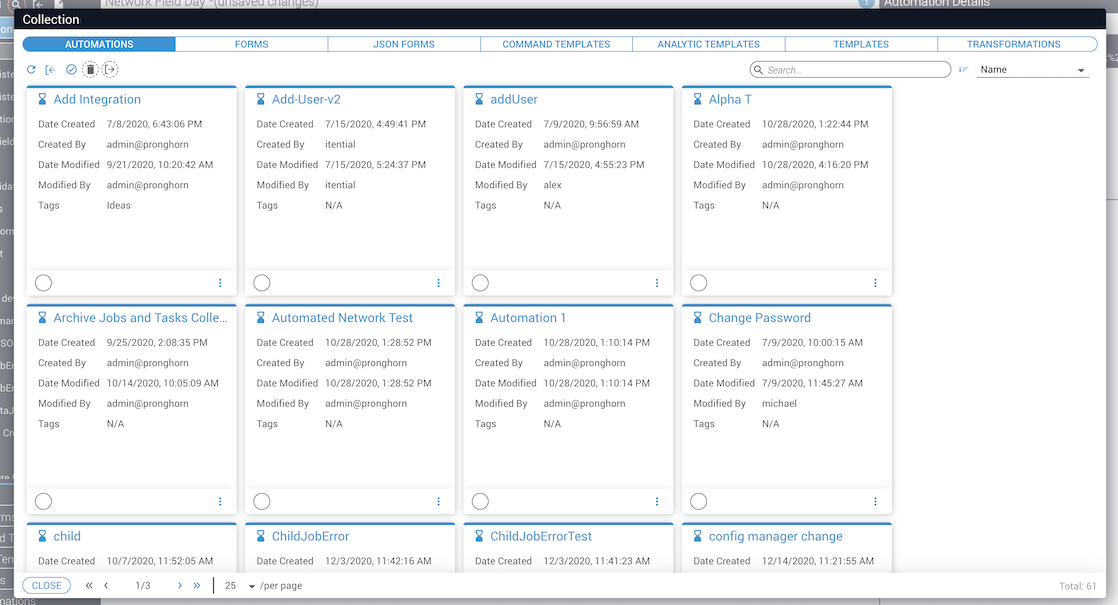The image size is (1118, 605).
Task: Switch to the JSON Forms tab
Action: [404, 44]
